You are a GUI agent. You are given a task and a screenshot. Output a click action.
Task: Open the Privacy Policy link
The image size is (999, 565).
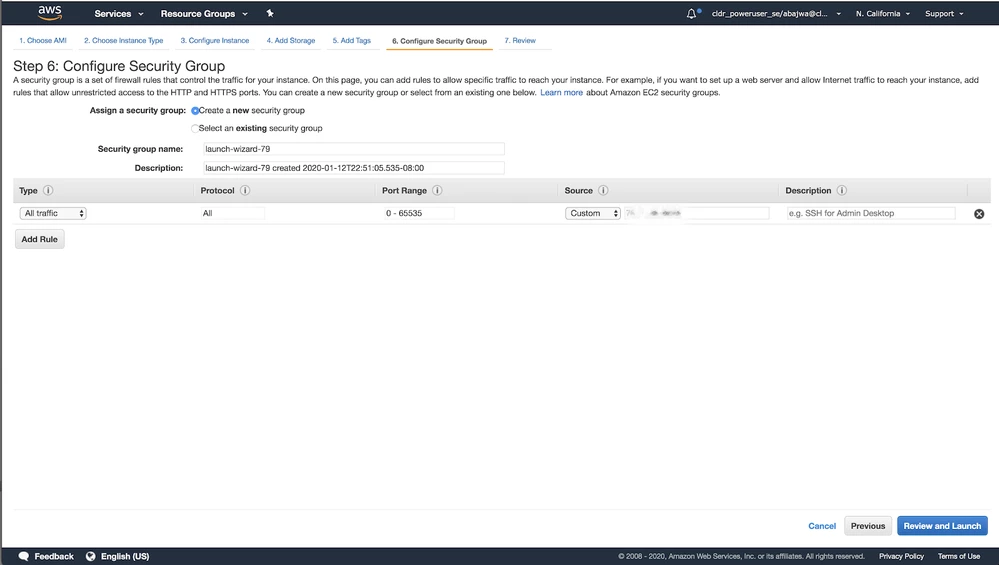tap(901, 556)
